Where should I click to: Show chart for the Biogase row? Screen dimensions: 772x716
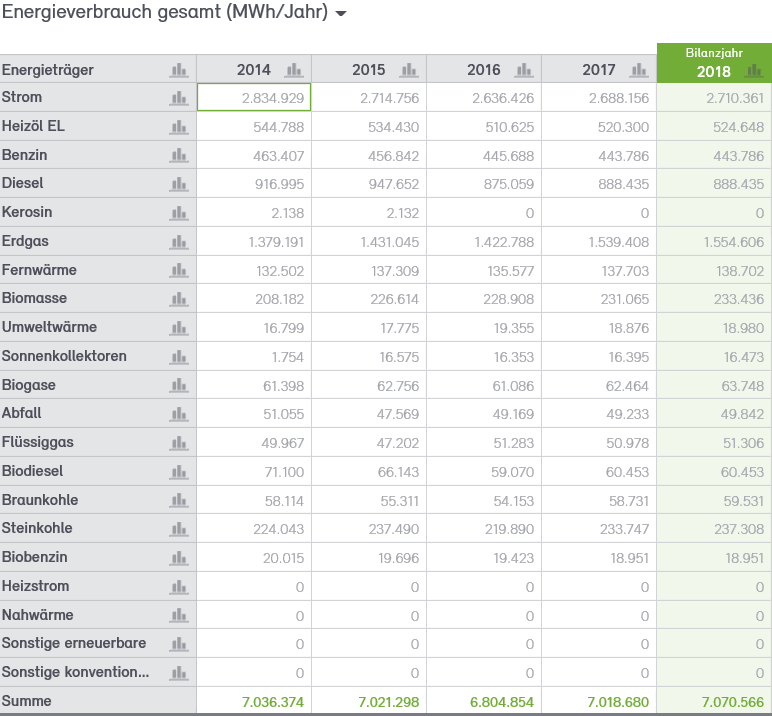coord(179,386)
